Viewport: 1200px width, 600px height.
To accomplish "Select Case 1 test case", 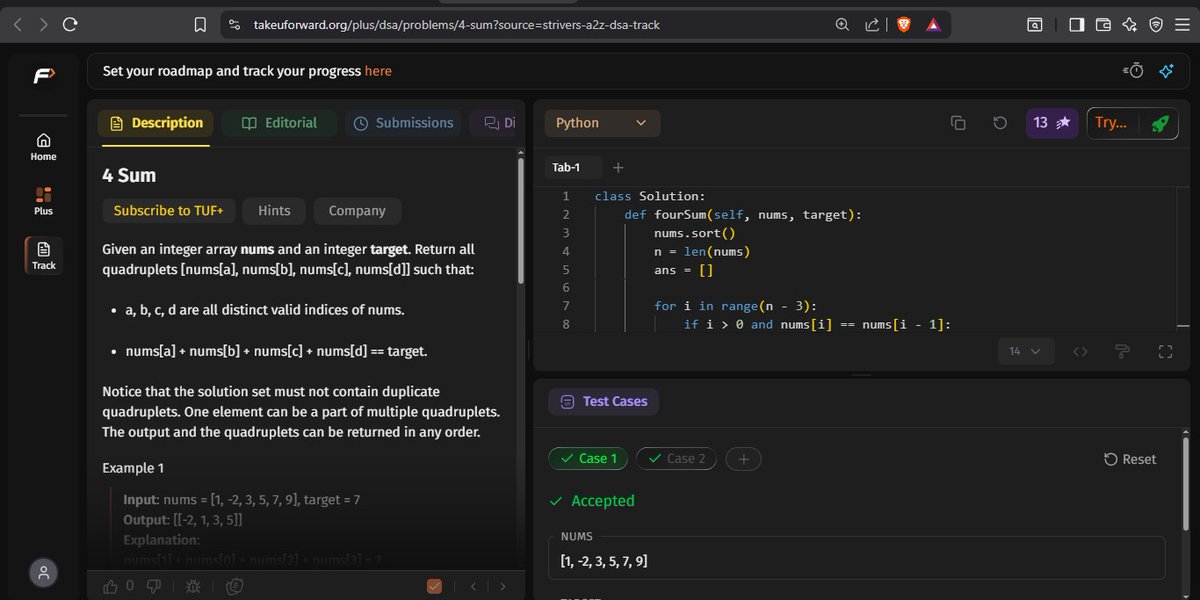I will coord(588,459).
